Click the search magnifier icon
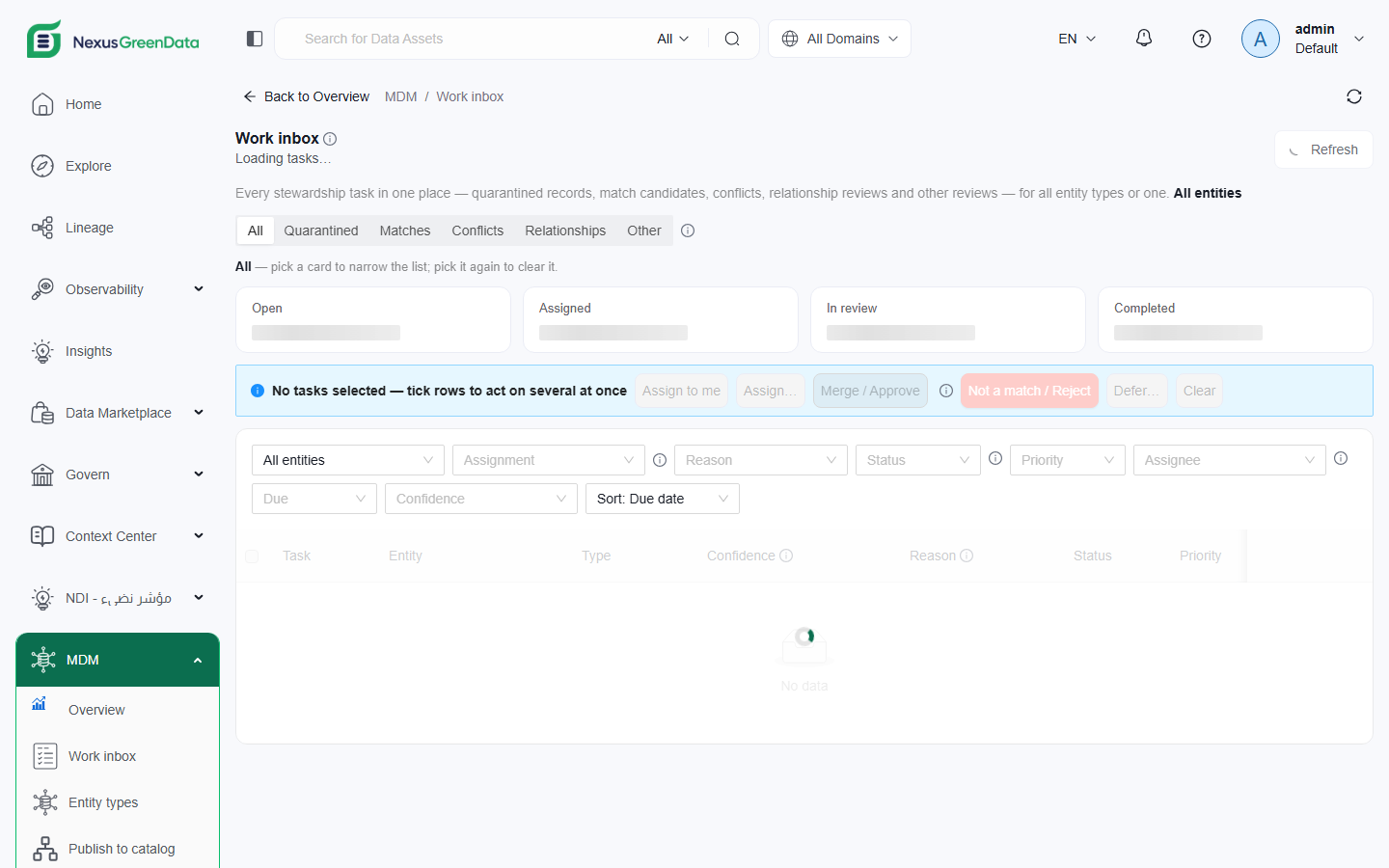This screenshot has width=1389, height=868. pyautogui.click(x=732, y=39)
